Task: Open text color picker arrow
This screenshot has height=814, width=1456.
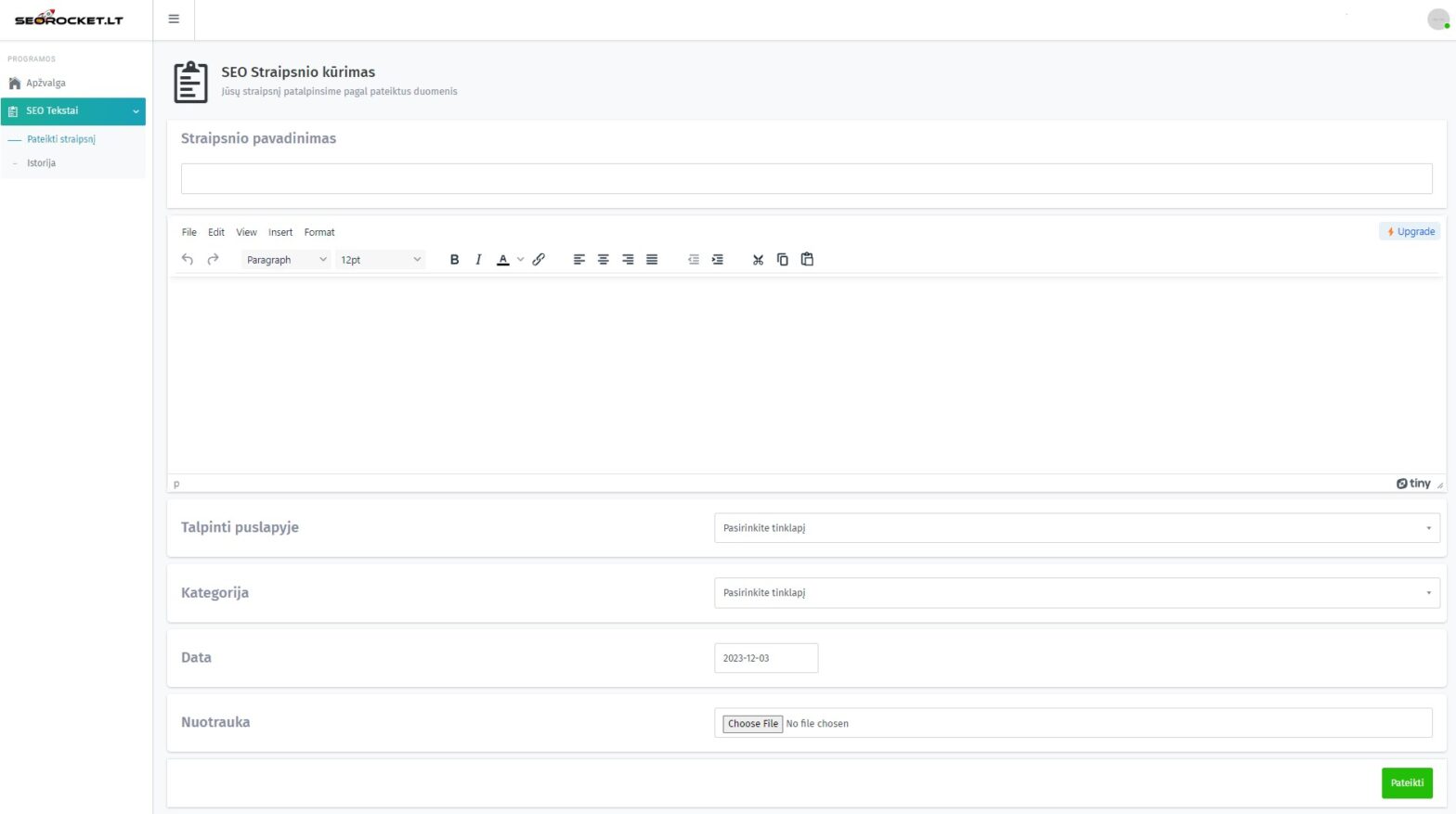Action: pos(521,260)
